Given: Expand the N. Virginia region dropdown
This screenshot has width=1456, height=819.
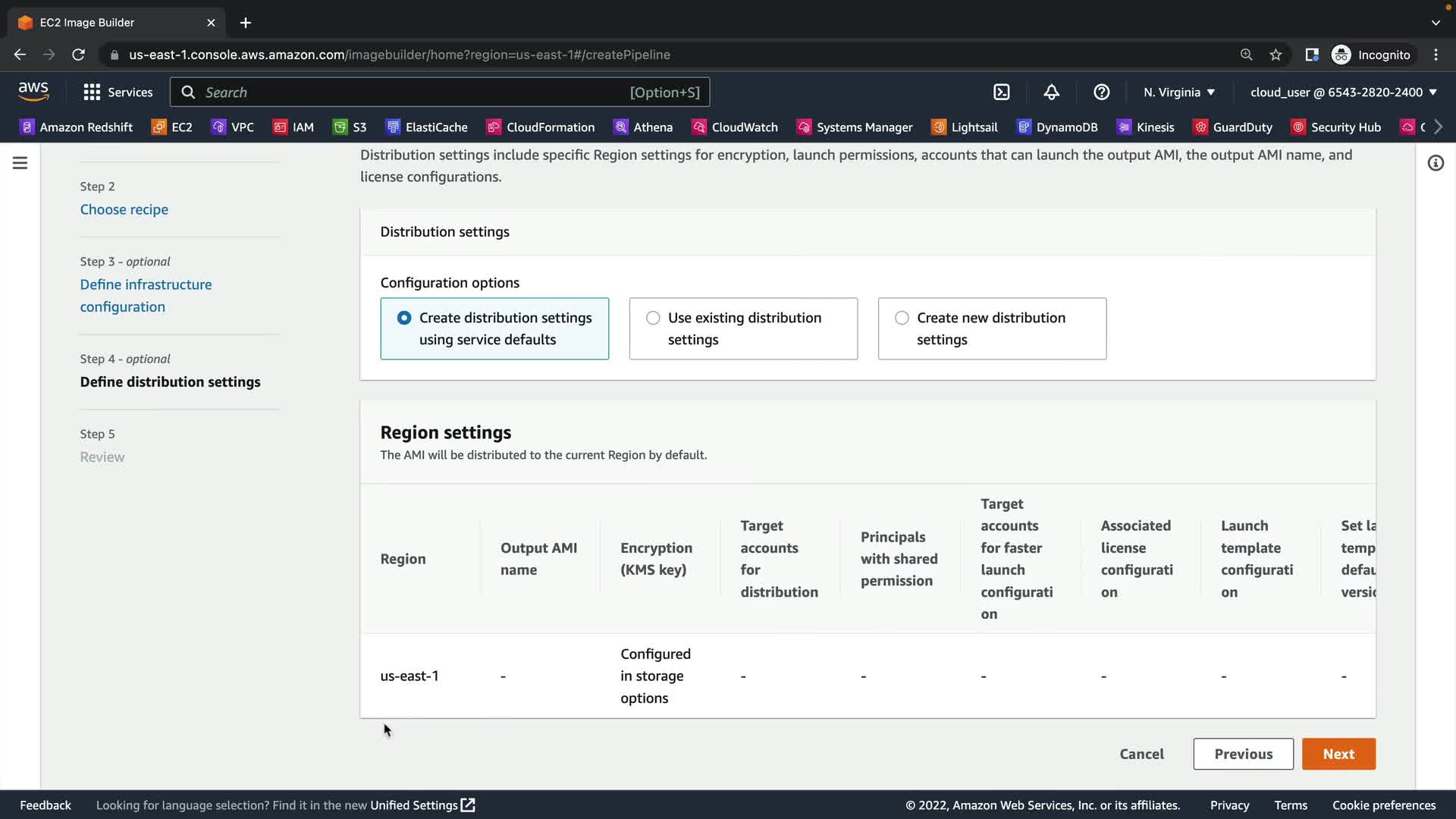Looking at the screenshot, I should (1179, 92).
